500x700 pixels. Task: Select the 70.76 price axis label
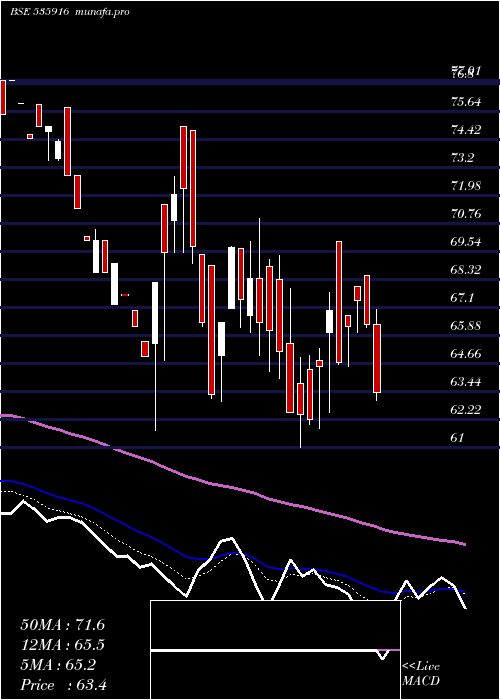coord(466,214)
